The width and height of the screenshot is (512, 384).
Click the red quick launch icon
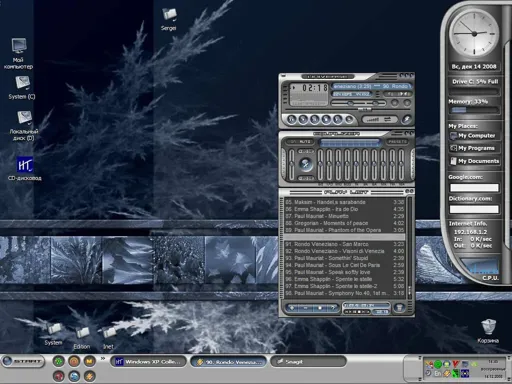(59, 376)
